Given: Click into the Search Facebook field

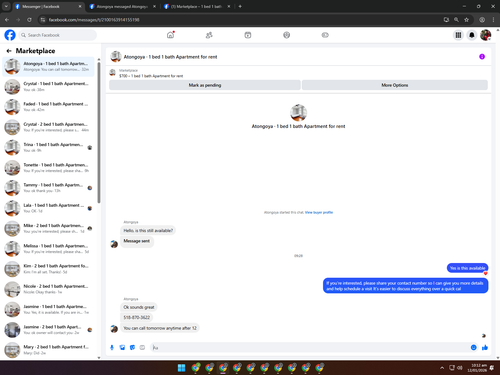Looking at the screenshot, I should (x=58, y=35).
